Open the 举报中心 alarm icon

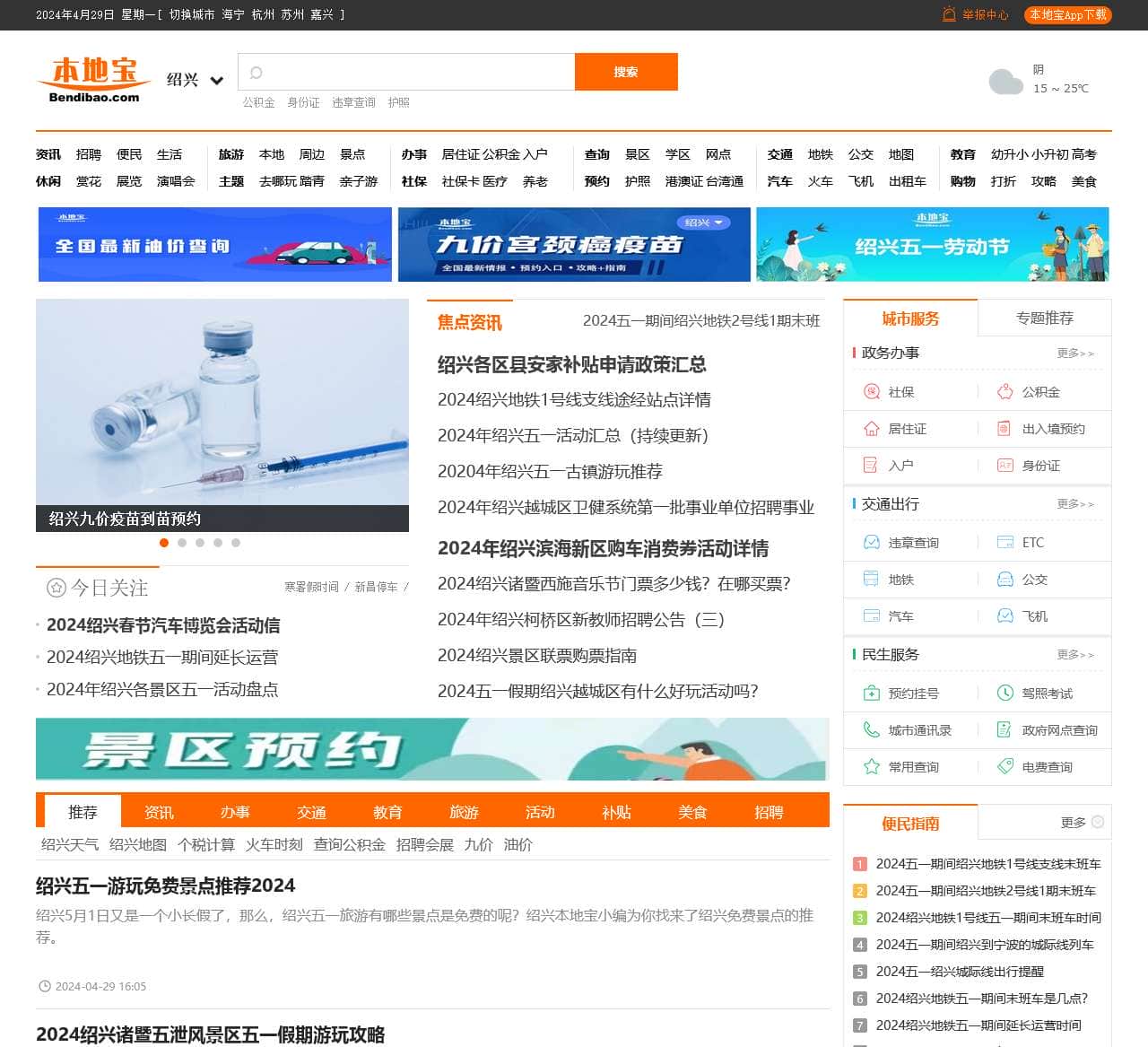(948, 14)
